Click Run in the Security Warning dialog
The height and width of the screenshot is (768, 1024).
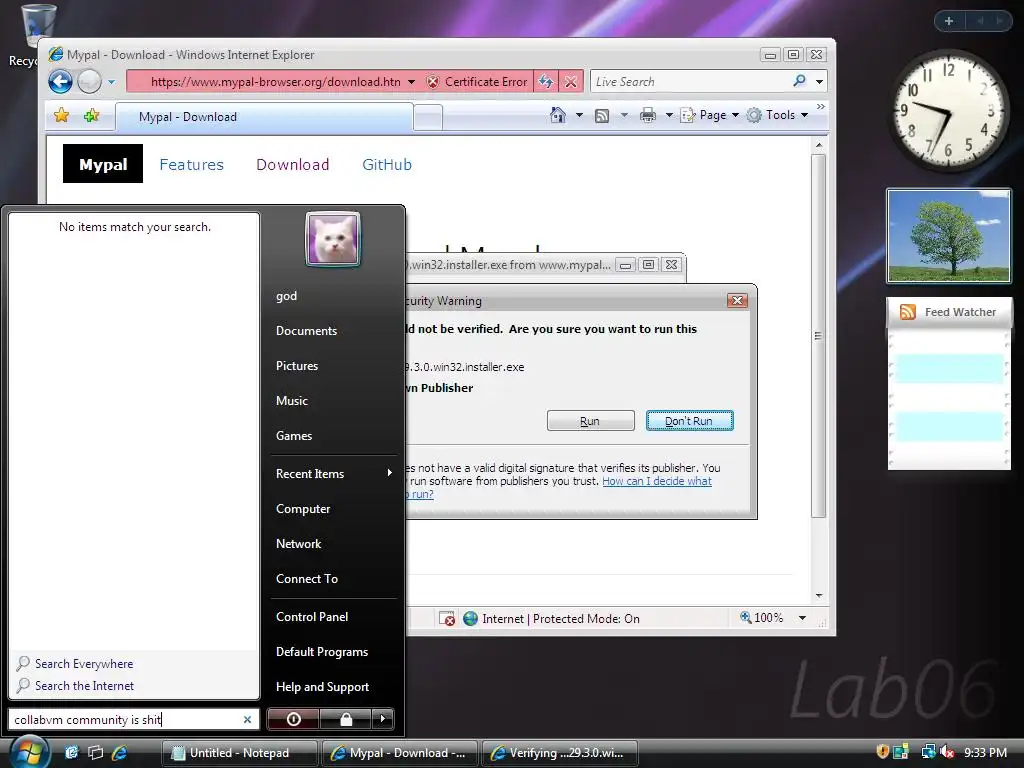[x=590, y=421]
